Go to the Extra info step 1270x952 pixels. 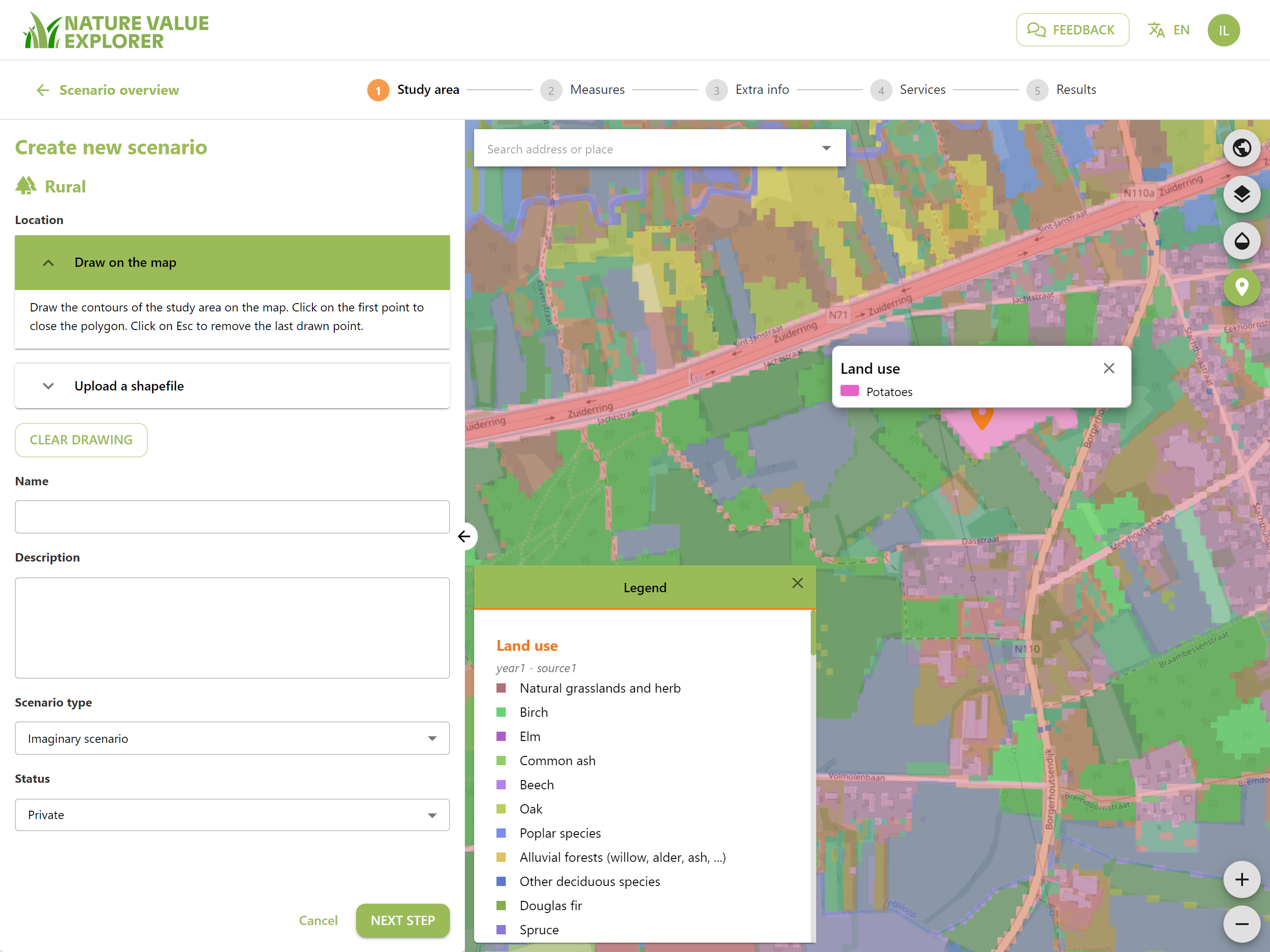pyautogui.click(x=747, y=90)
